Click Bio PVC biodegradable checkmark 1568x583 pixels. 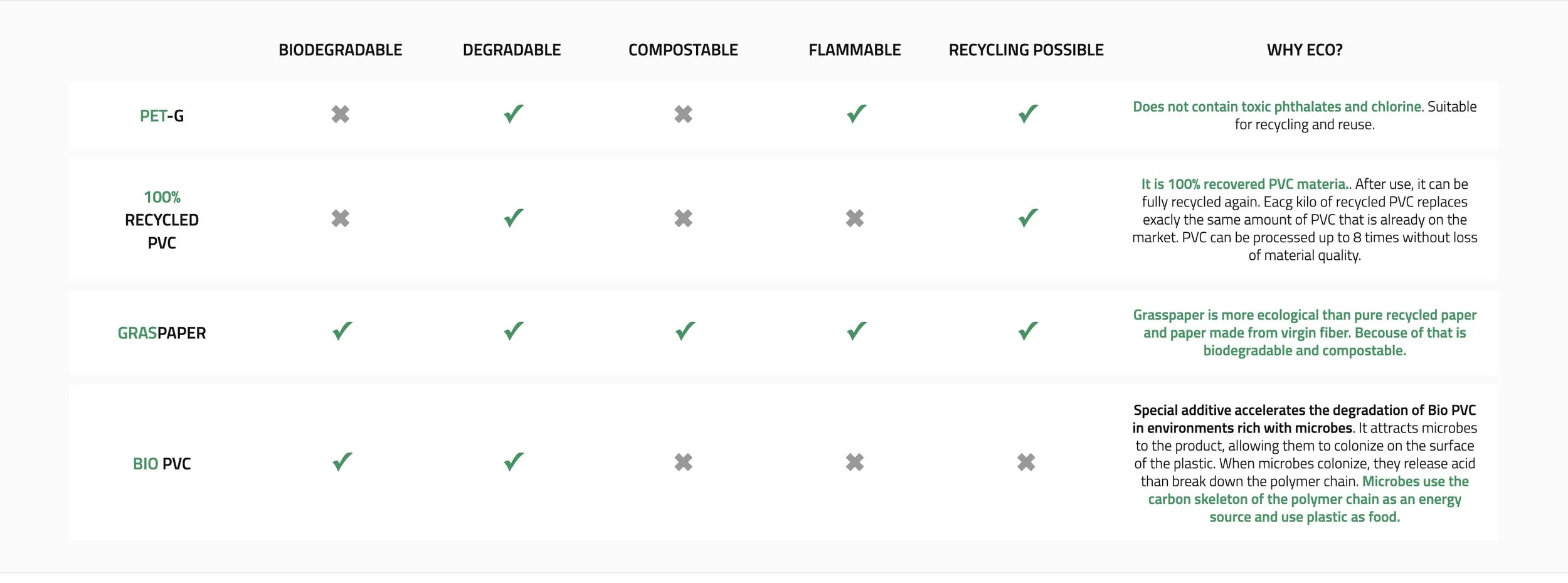click(342, 462)
